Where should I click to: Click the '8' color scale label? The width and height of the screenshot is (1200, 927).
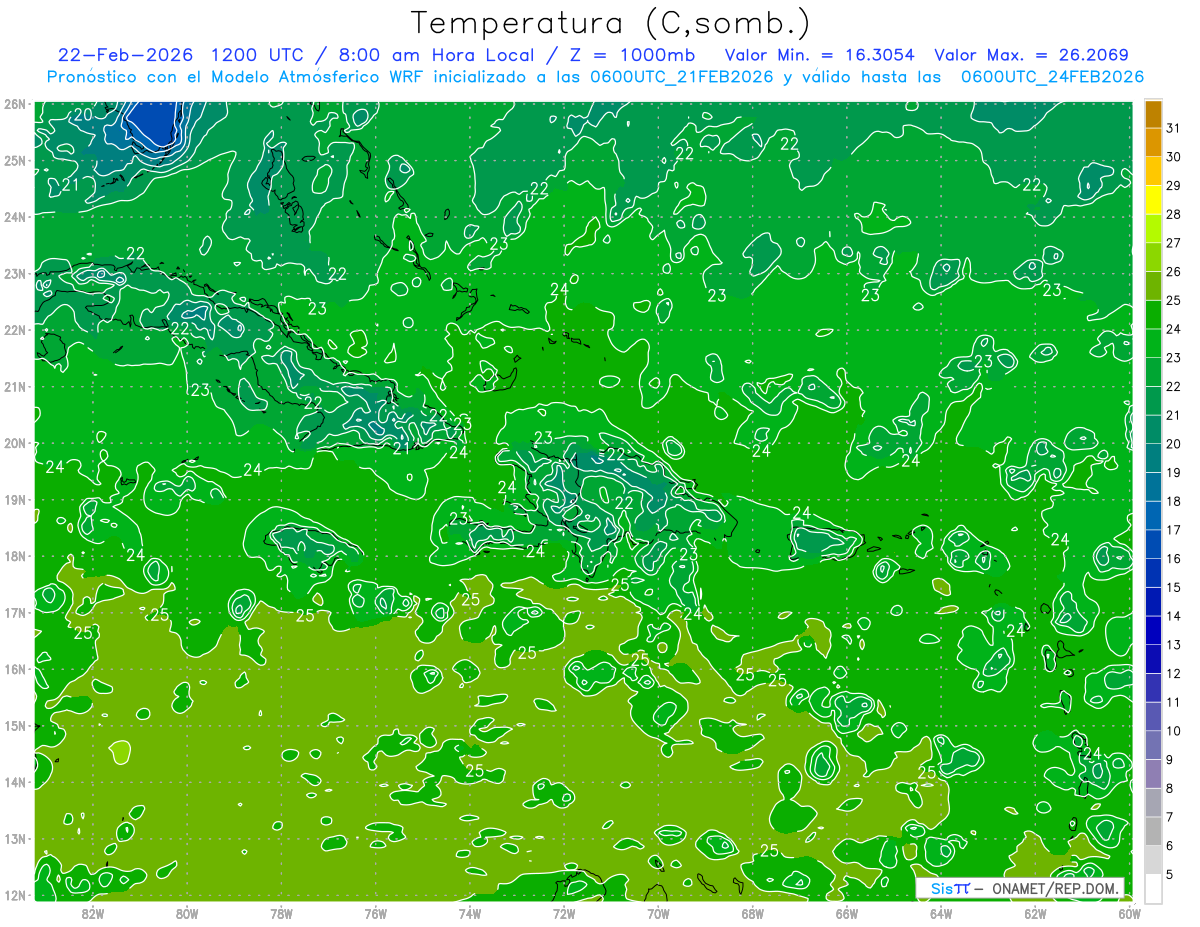[x=1170, y=788]
